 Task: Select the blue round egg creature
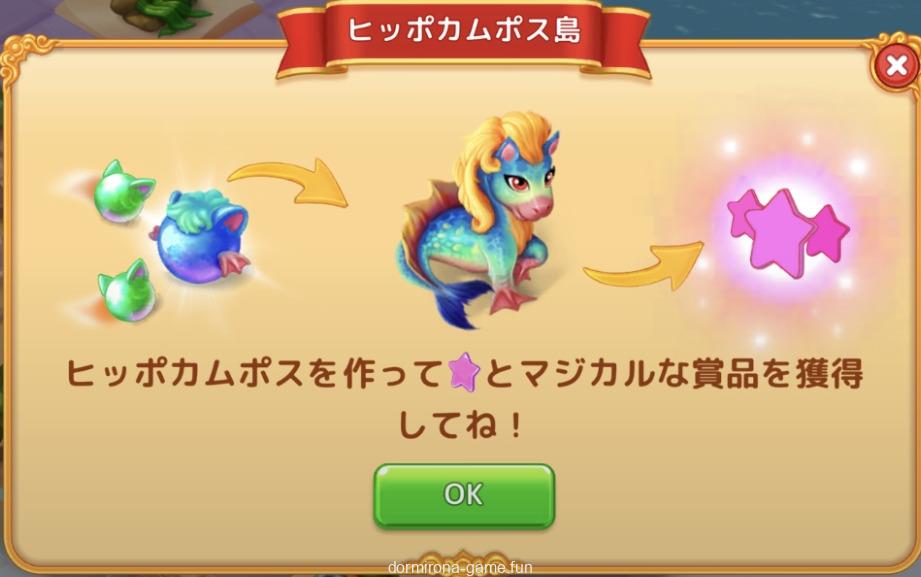click(203, 235)
